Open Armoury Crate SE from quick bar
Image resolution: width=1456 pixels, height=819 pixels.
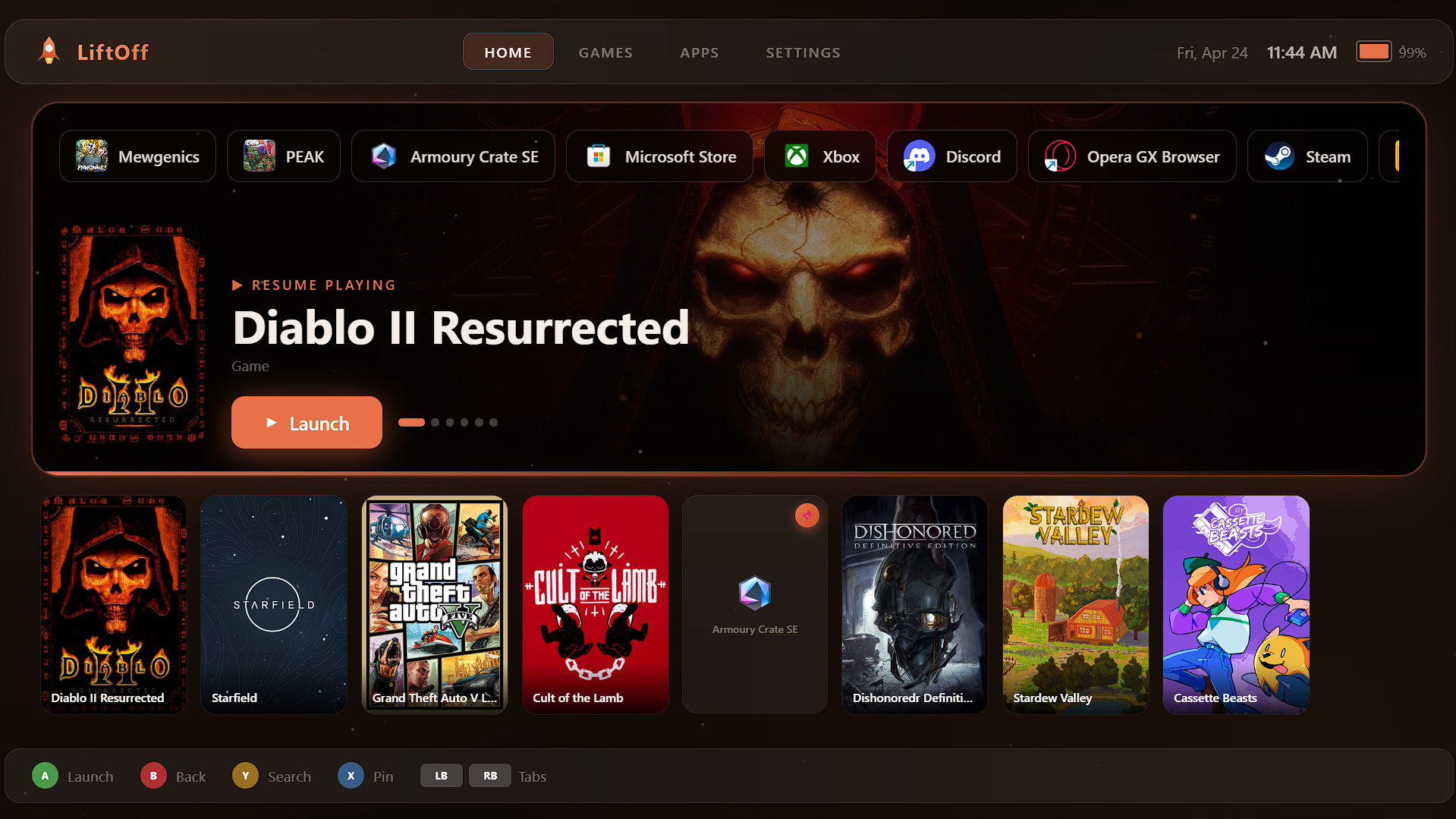[453, 156]
